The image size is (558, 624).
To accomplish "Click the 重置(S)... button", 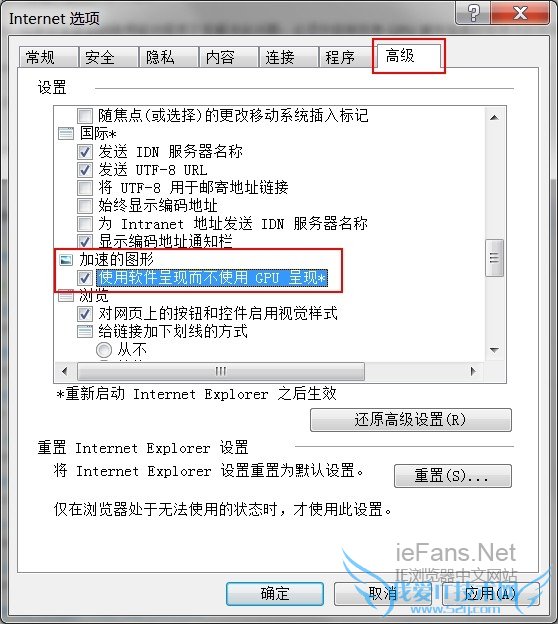I will 453,476.
